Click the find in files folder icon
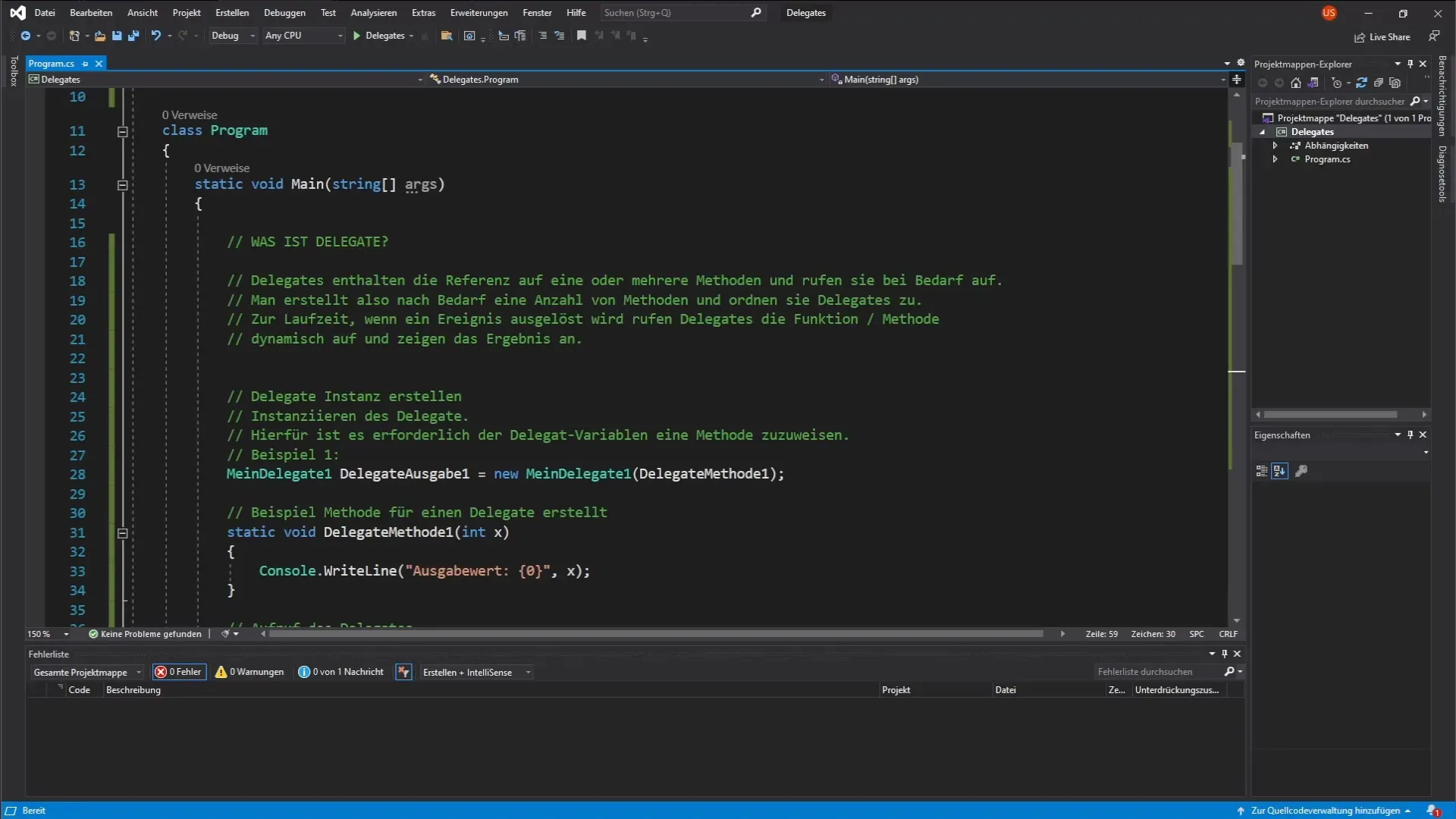The image size is (1456, 819). tap(447, 36)
